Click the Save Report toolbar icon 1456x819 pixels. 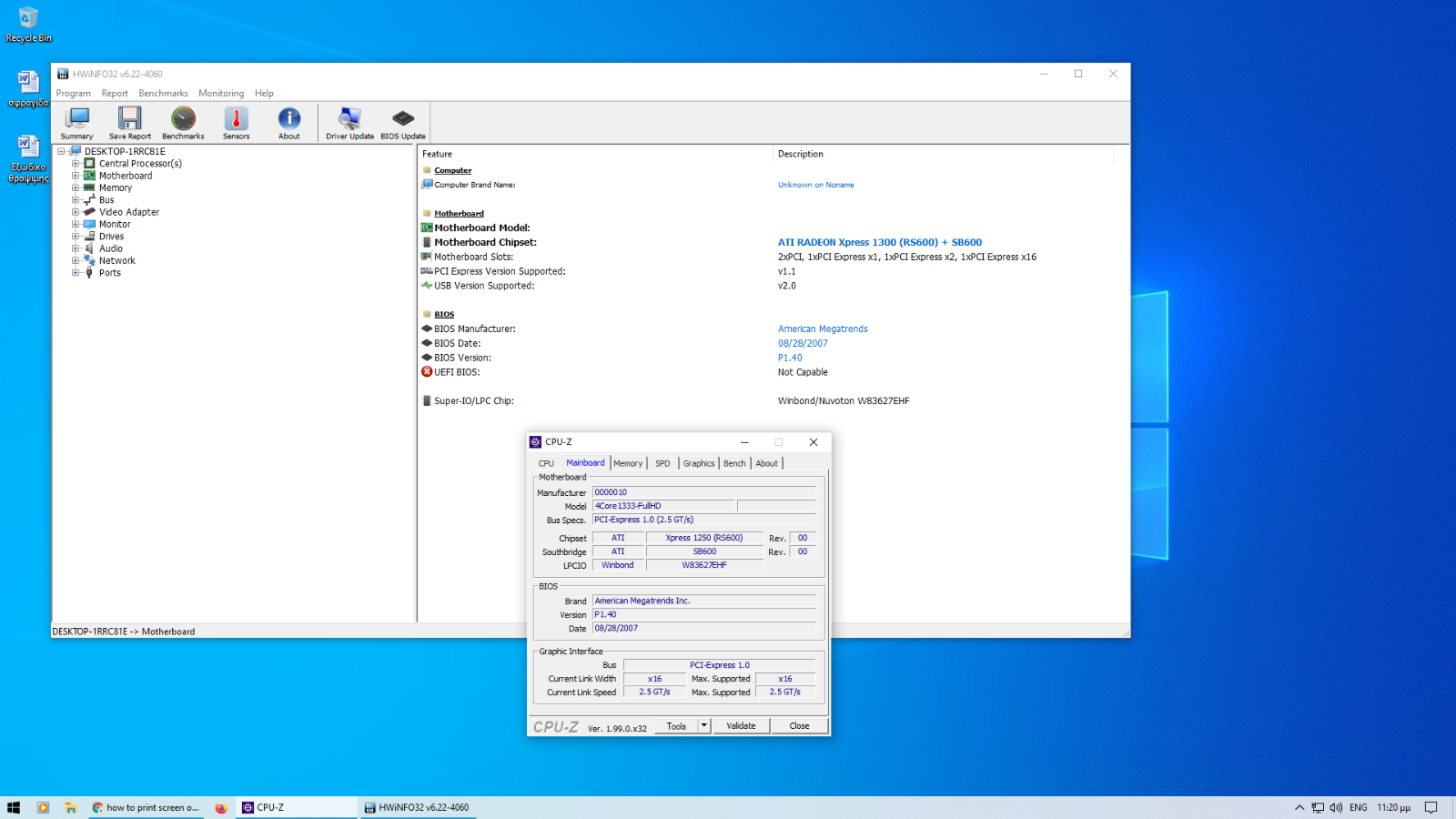click(130, 123)
